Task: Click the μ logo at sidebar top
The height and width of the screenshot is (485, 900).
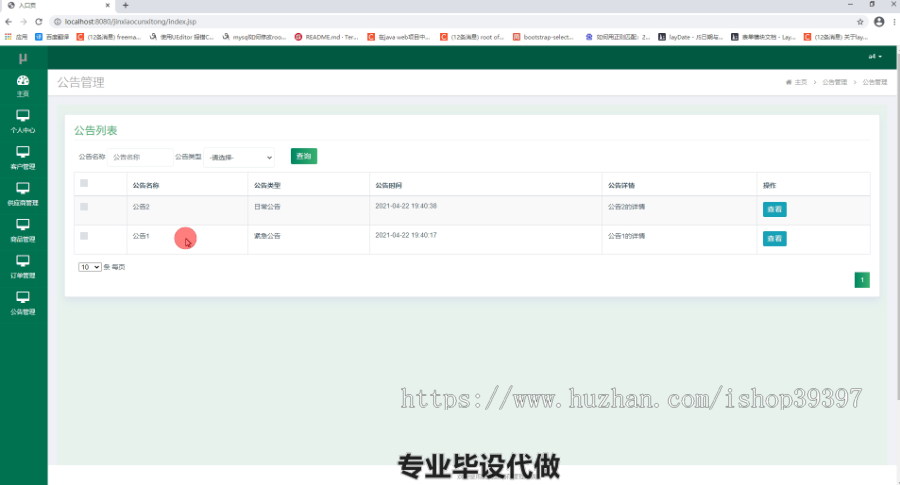Action: (x=23, y=58)
